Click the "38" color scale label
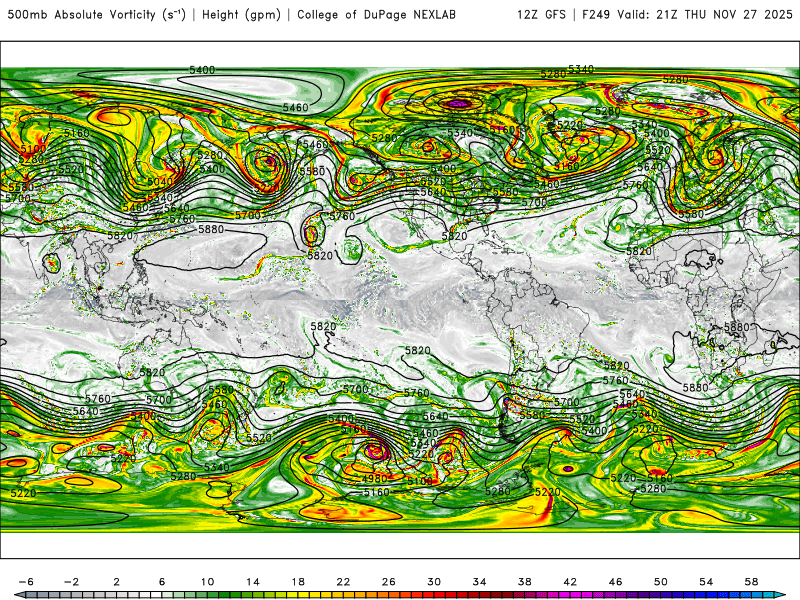Viewport: 800px width, 600px height. pos(524,582)
